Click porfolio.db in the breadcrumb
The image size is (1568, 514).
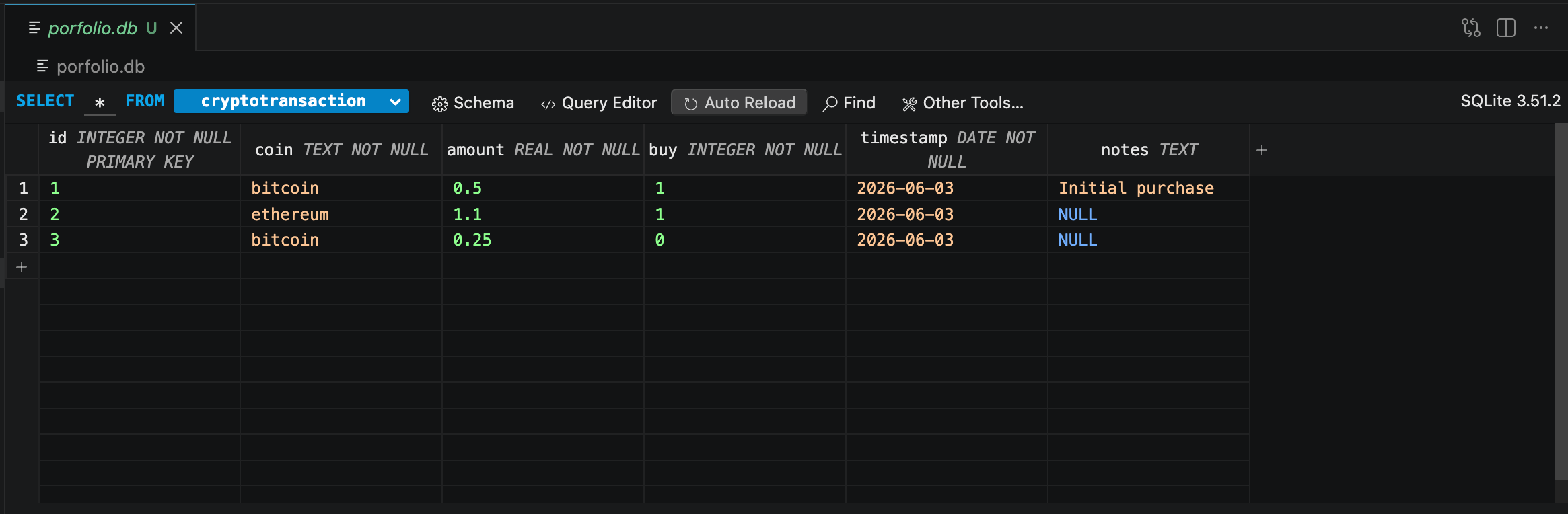(100, 67)
